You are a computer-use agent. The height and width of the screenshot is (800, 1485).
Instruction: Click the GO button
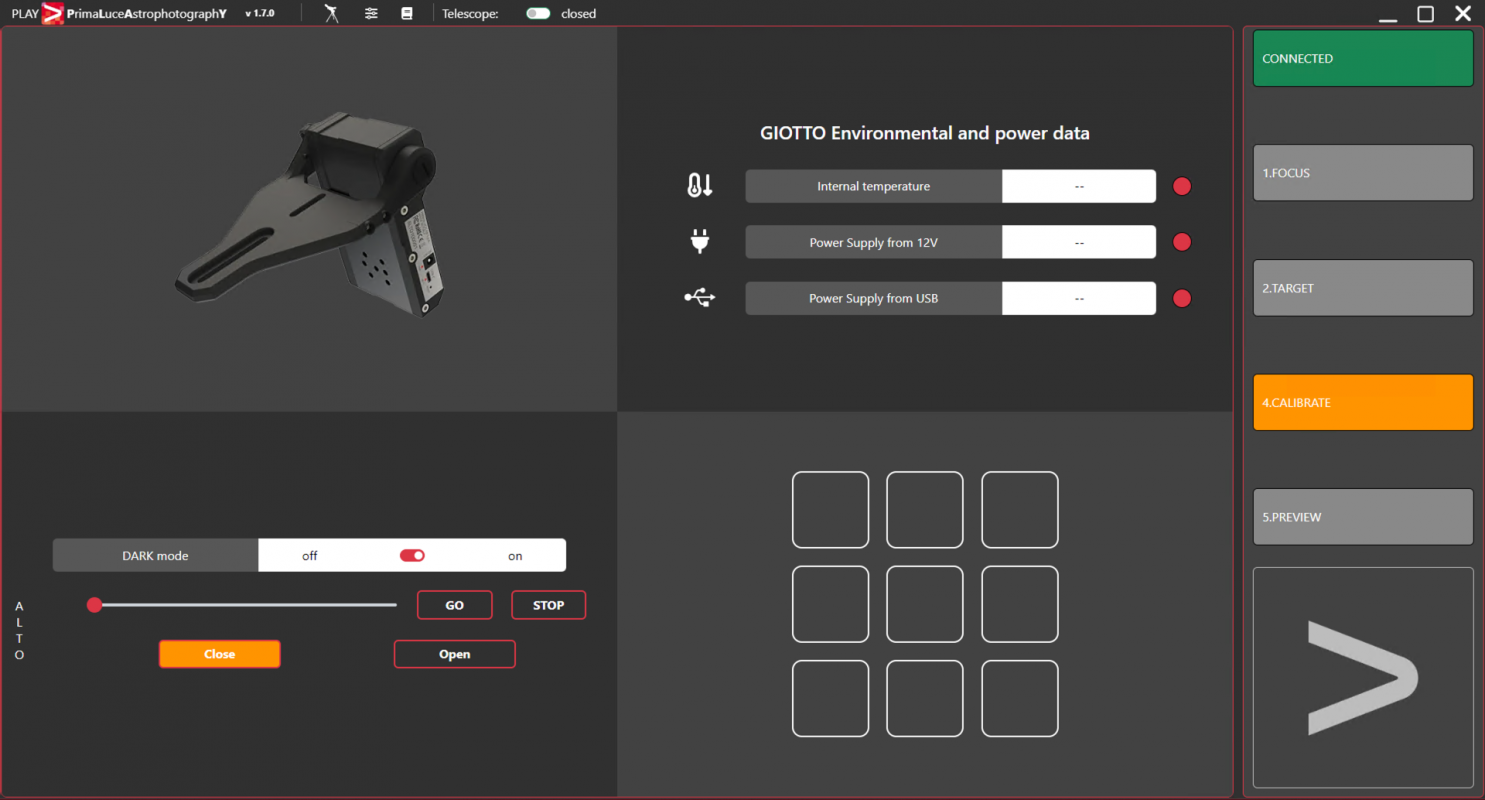point(455,605)
